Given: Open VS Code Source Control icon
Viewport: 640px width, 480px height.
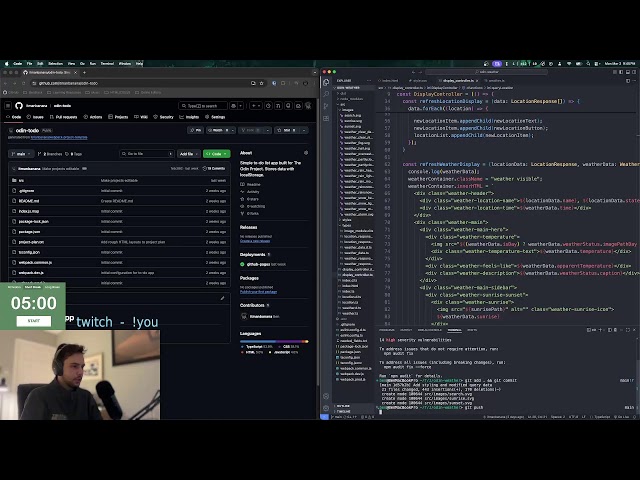Looking at the screenshot, I should [x=326, y=106].
